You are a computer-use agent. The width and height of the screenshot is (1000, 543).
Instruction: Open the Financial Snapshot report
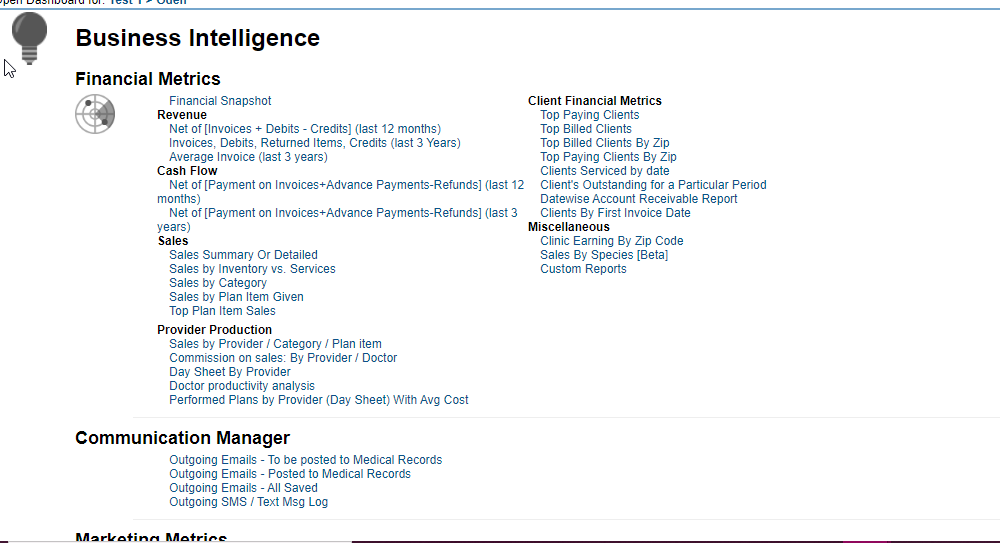click(220, 101)
